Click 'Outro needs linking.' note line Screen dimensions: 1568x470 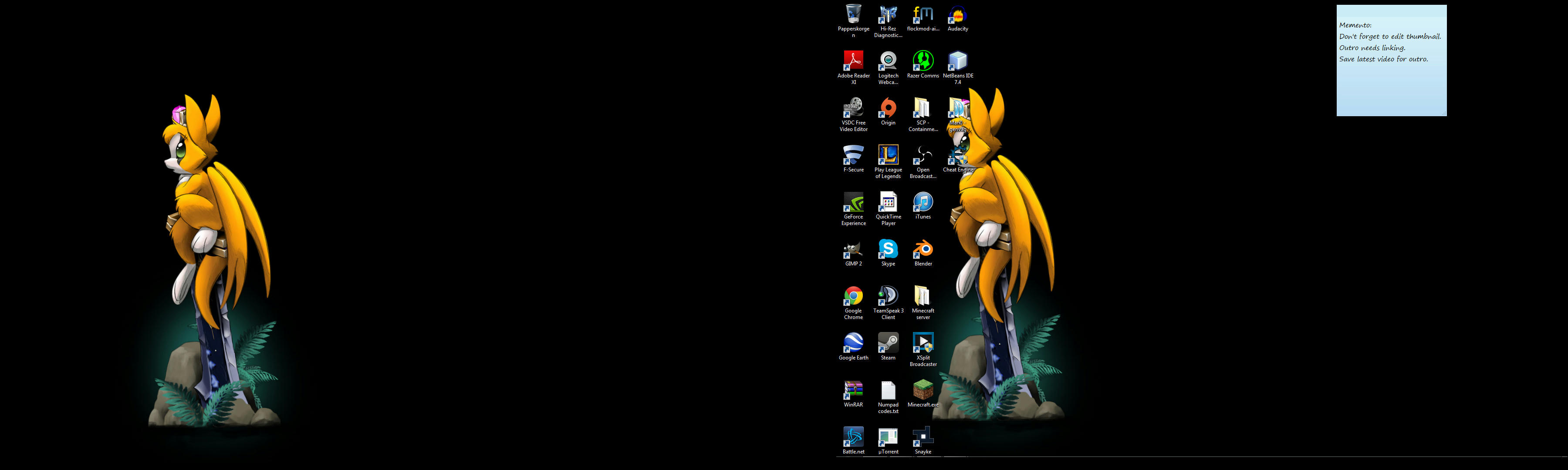click(1372, 47)
